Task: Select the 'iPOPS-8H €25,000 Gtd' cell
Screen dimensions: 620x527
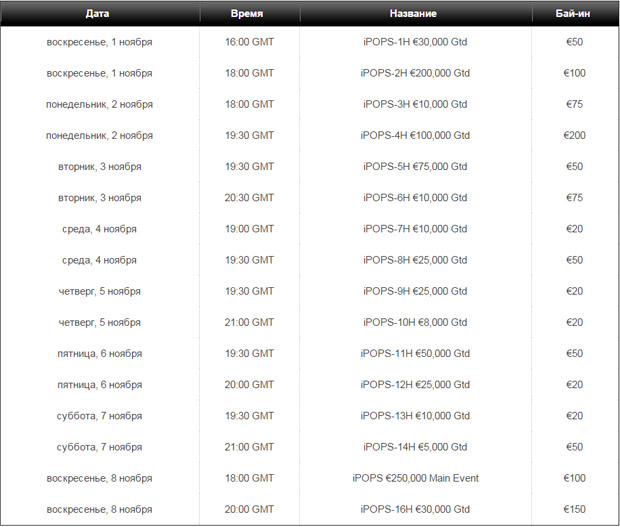Action: click(416, 260)
